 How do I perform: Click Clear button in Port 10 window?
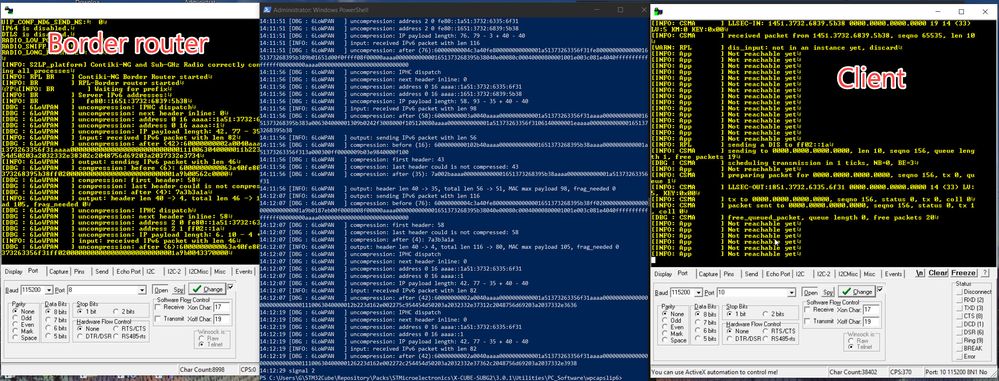coord(938,273)
